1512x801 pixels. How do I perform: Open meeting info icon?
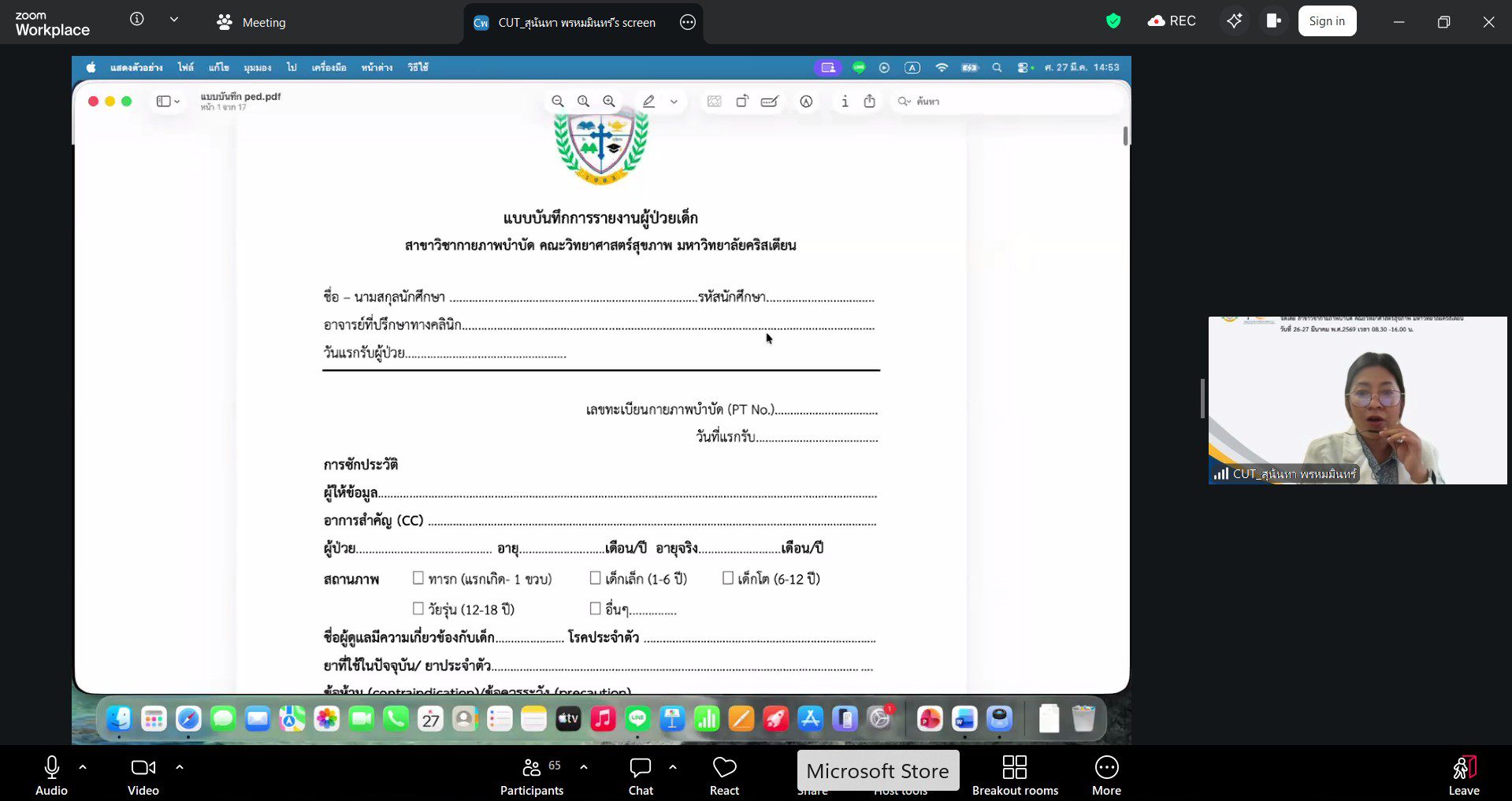[x=137, y=20]
